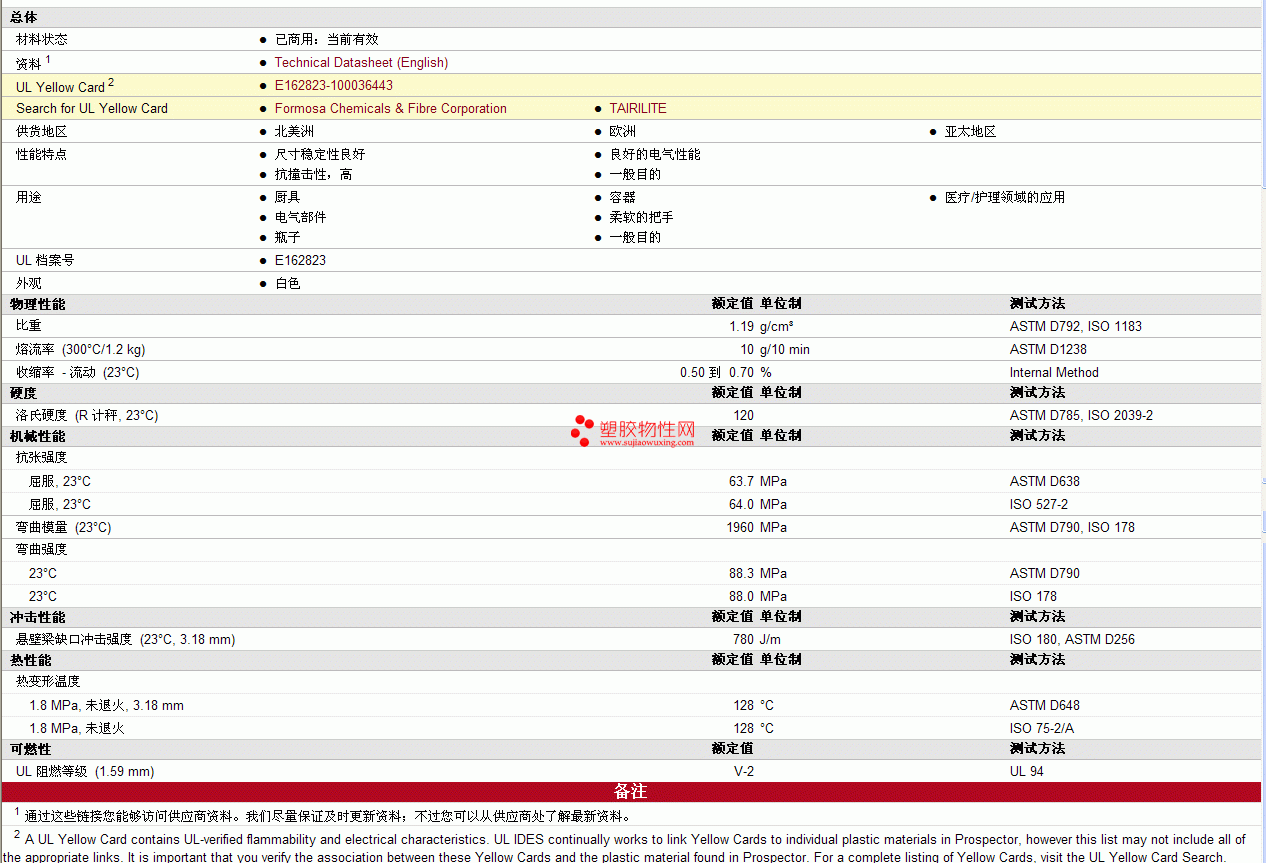Select 'E162823' in the UL 档案号 row
The image size is (1266, 863).
pyautogui.click(x=301, y=260)
